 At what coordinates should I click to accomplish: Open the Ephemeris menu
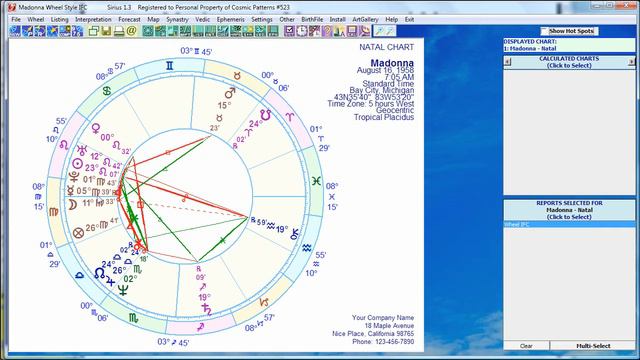[x=230, y=19]
